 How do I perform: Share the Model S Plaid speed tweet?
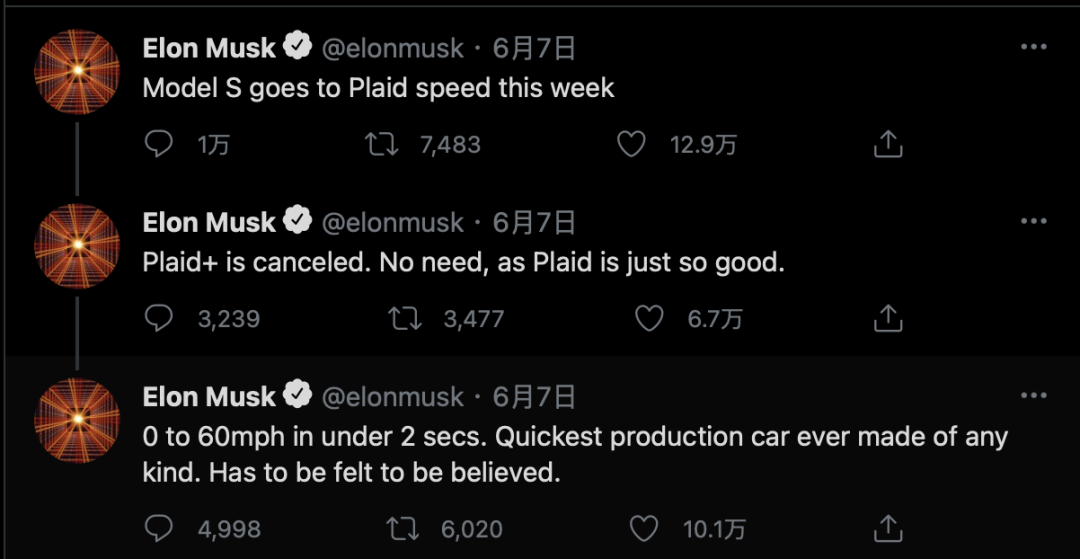tap(888, 145)
